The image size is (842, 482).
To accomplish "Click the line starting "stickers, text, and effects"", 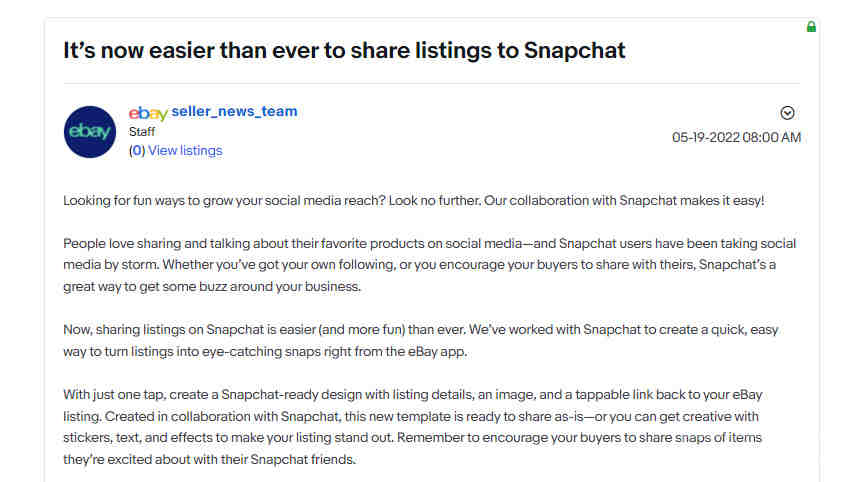I will pos(412,438).
